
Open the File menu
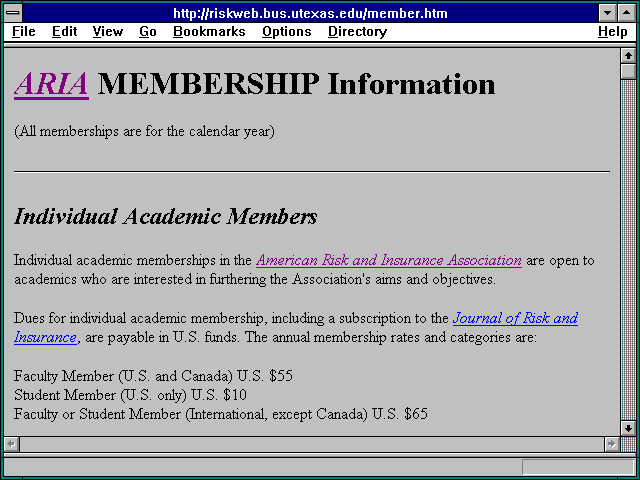(24, 31)
